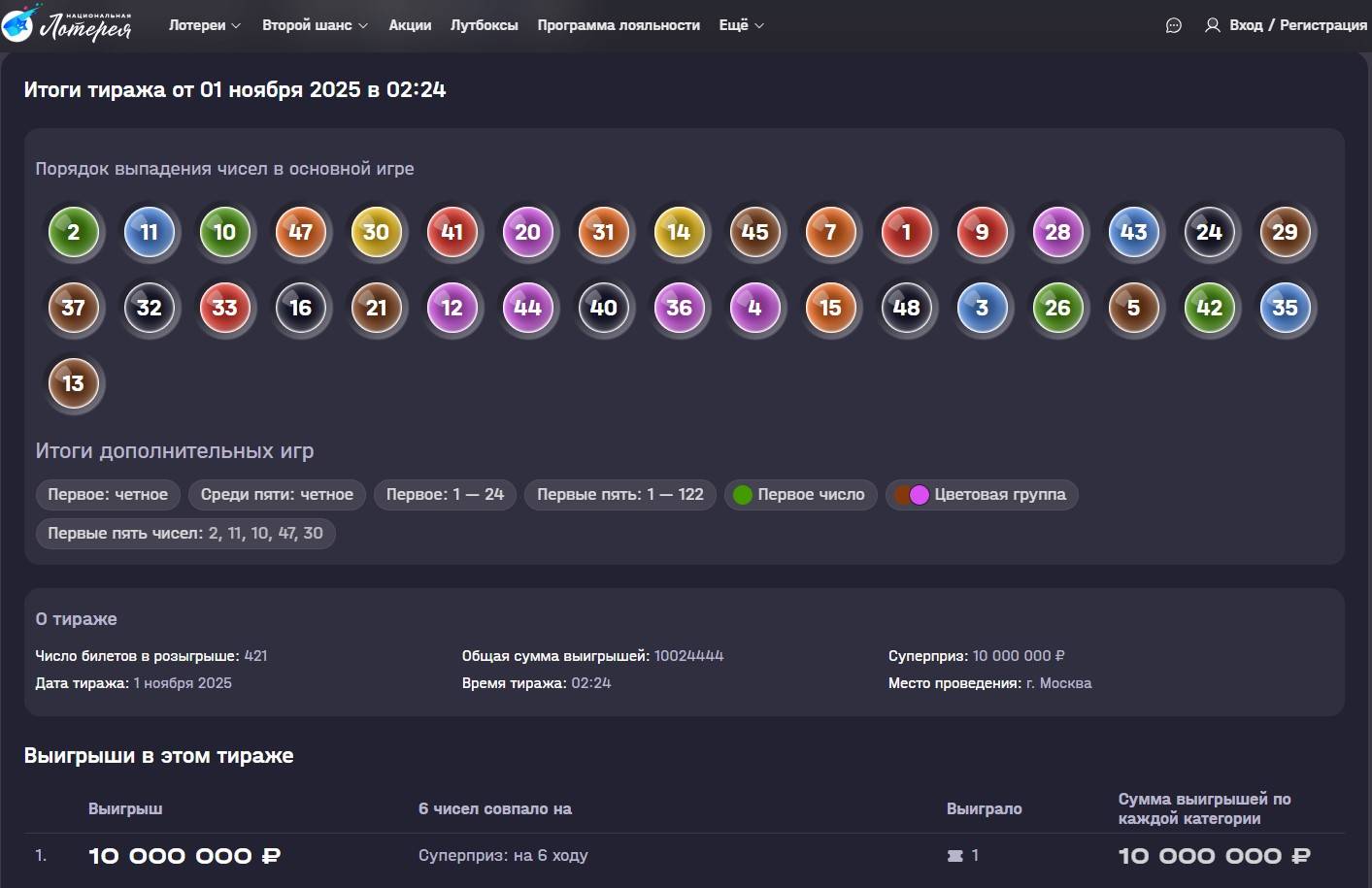Image resolution: width=1372 pixels, height=888 pixels.
Task: Open Программа лояльности page
Action: point(619,25)
